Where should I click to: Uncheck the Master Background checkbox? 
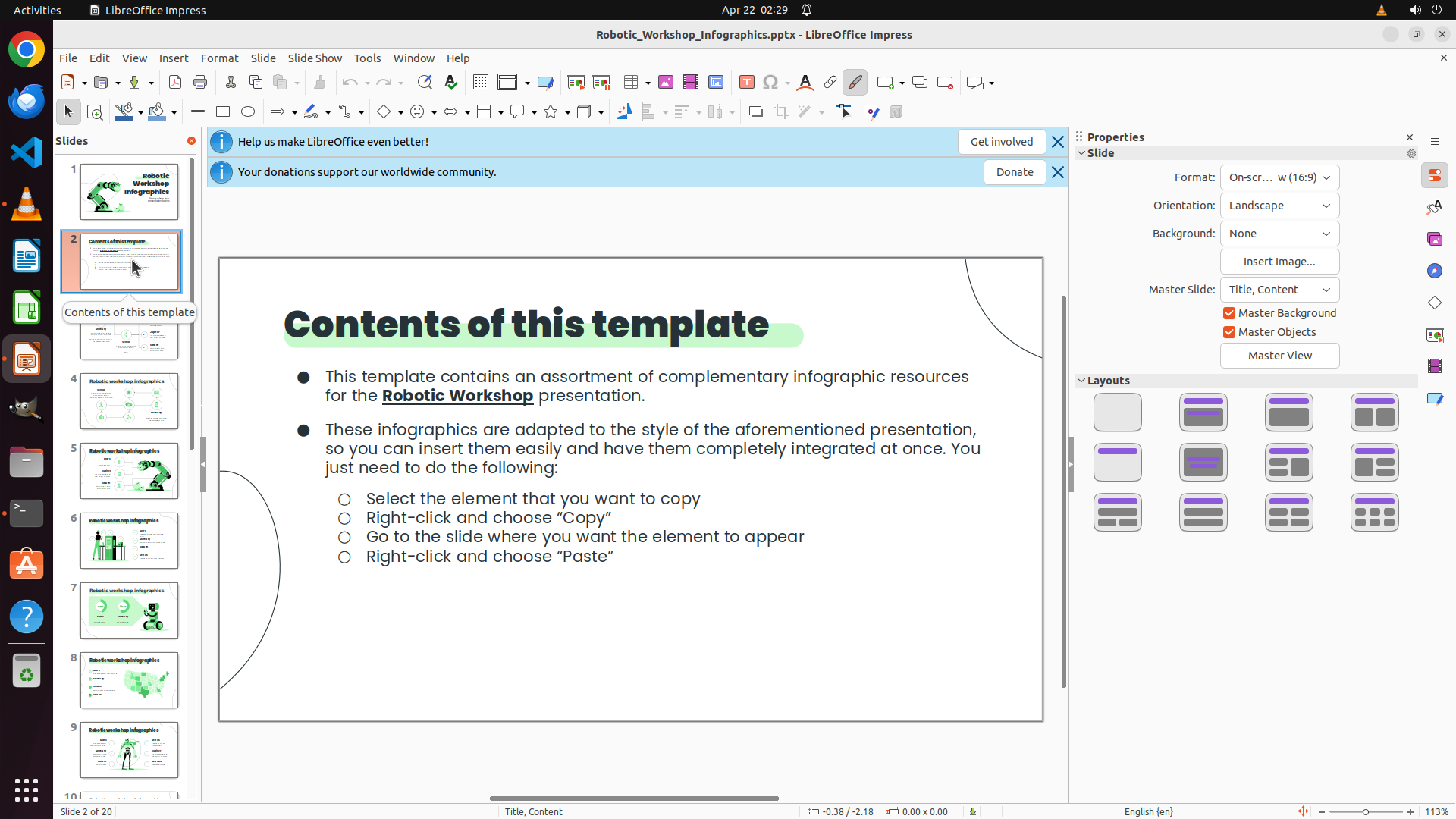(x=1229, y=313)
